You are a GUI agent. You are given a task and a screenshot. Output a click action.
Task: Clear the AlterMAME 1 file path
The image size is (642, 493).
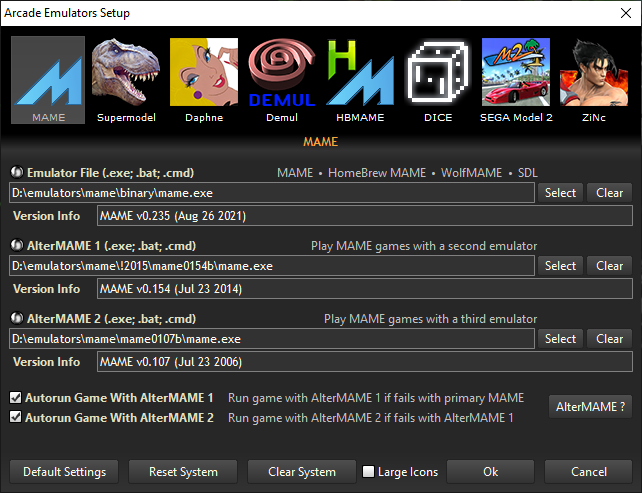pyautogui.click(x=610, y=266)
